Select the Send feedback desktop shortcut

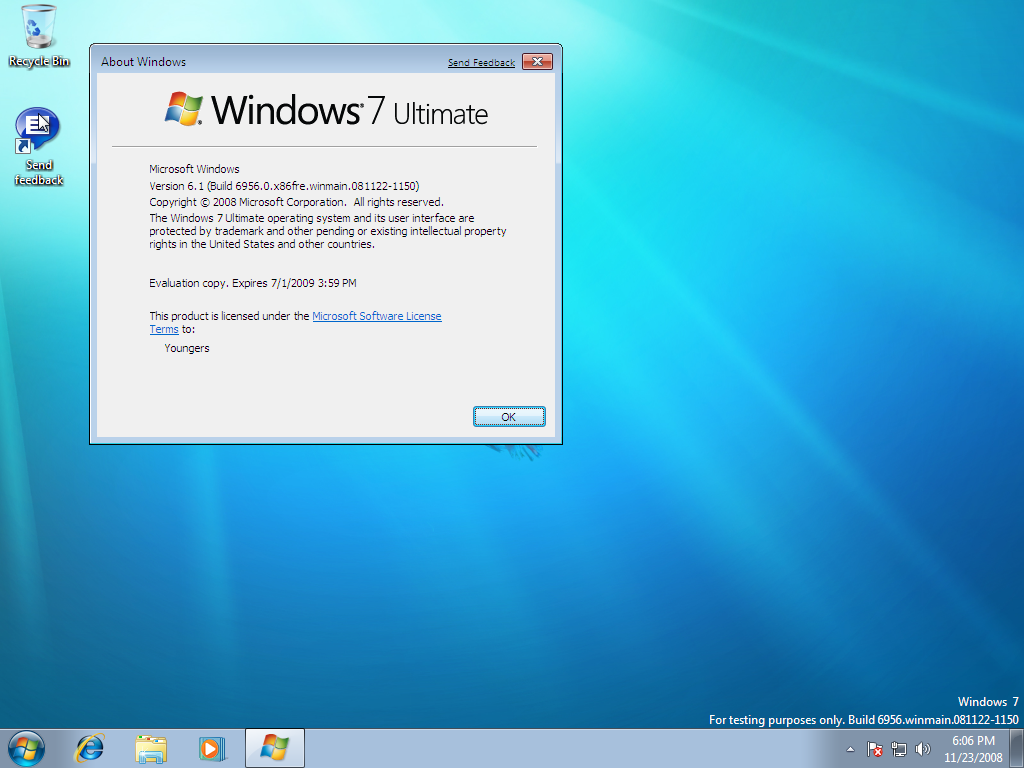39,147
